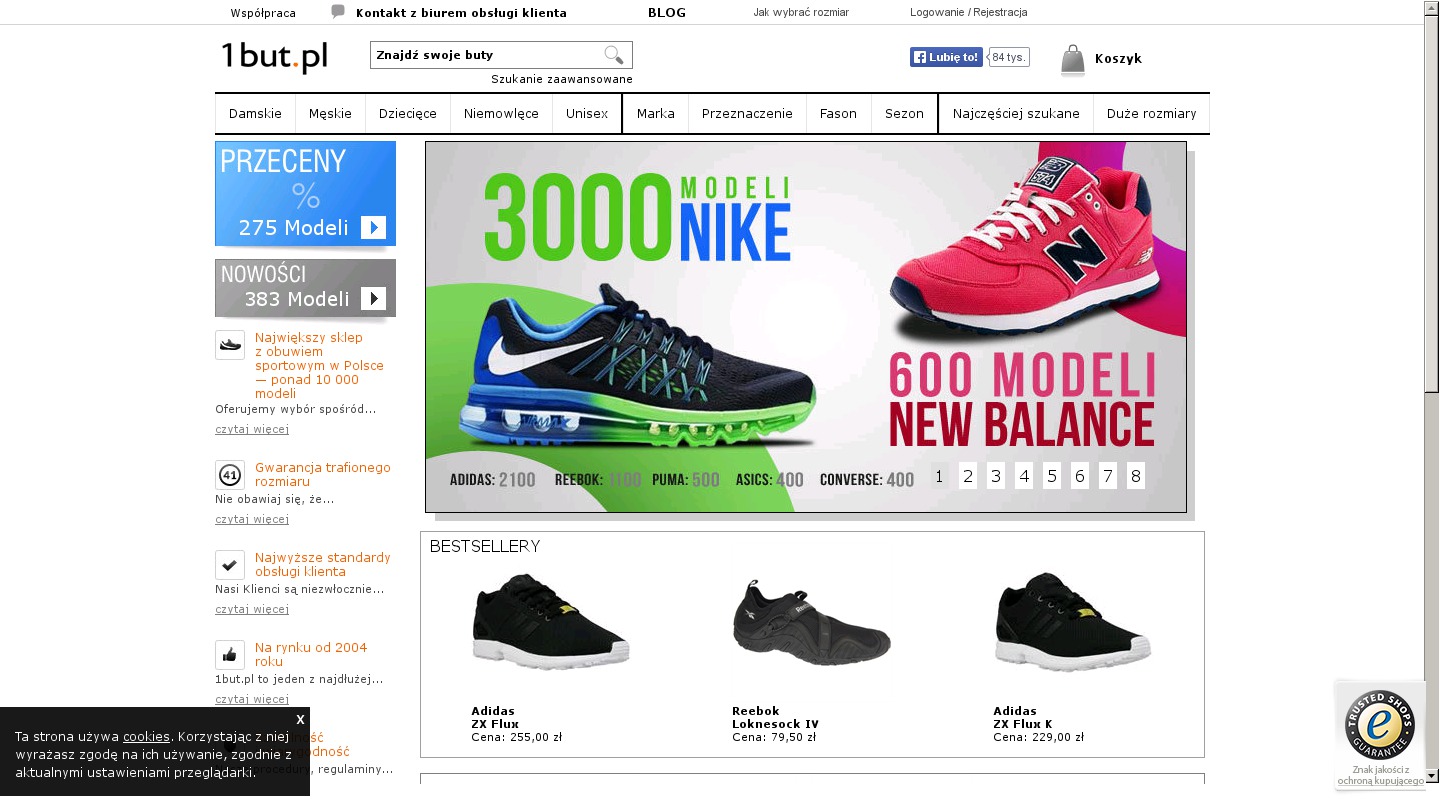Click the checkmark customer service icon
The image size is (1440, 800).
(230, 565)
